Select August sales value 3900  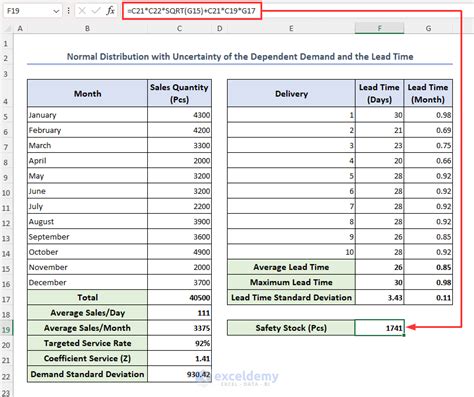[179, 222]
